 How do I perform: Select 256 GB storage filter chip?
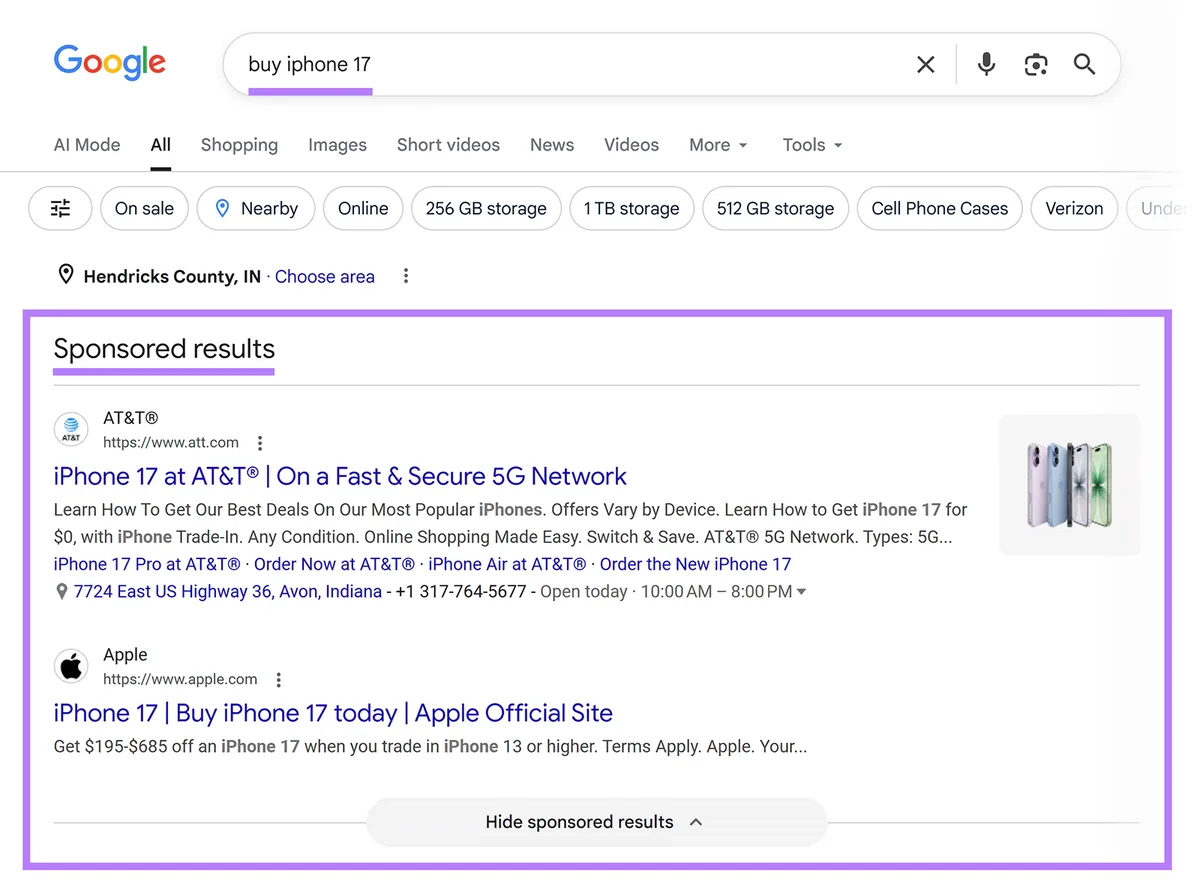coord(486,209)
